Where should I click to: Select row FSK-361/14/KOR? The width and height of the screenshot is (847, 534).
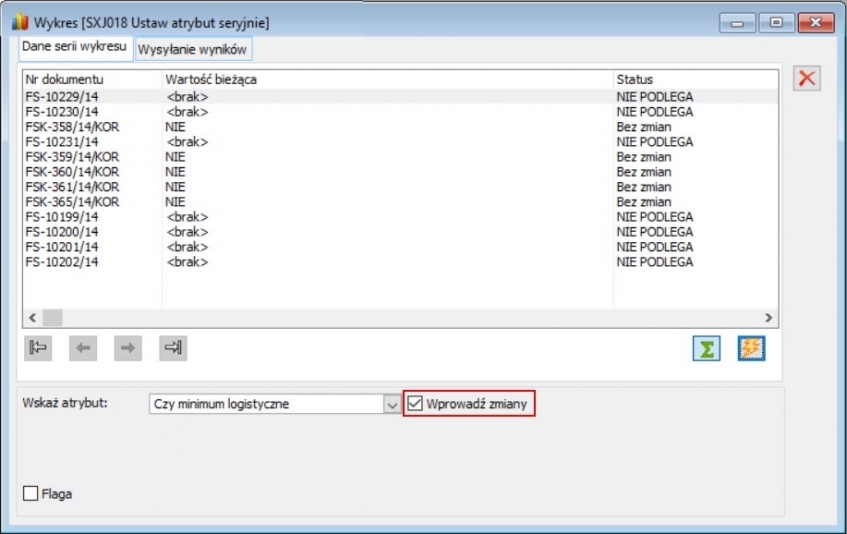400,187
